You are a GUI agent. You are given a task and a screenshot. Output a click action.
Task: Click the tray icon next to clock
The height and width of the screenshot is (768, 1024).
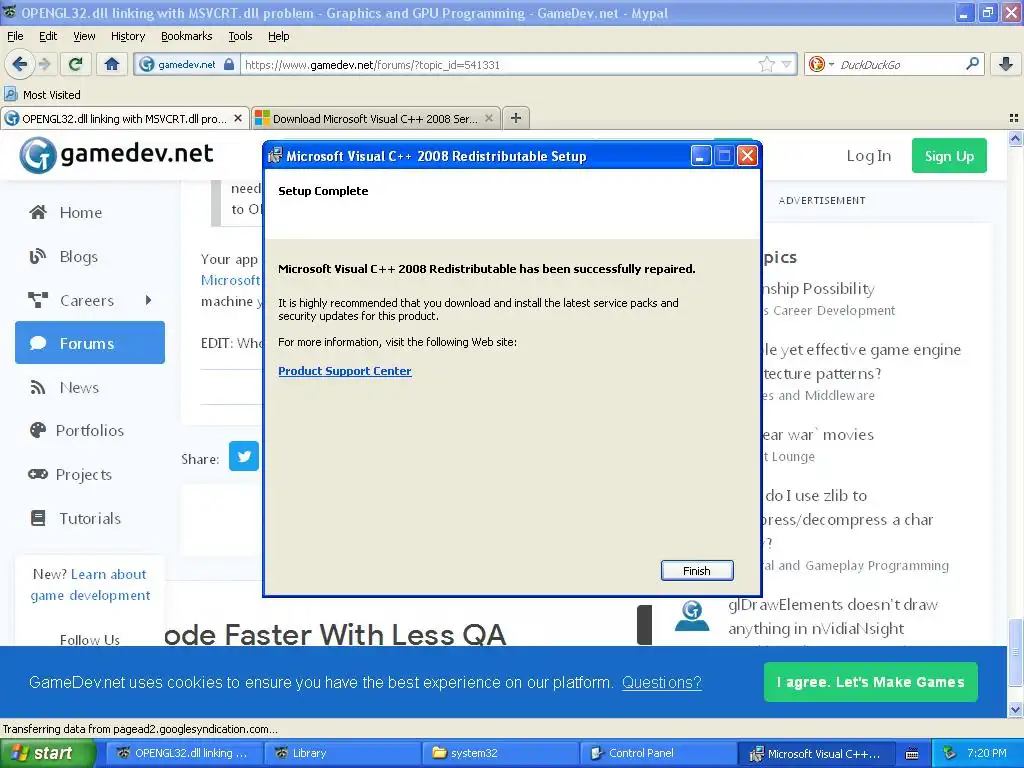click(x=950, y=753)
